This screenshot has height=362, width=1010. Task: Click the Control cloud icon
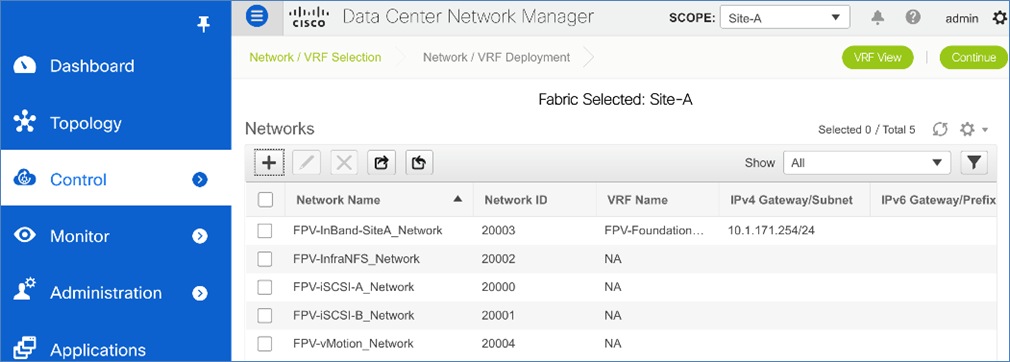(24, 179)
